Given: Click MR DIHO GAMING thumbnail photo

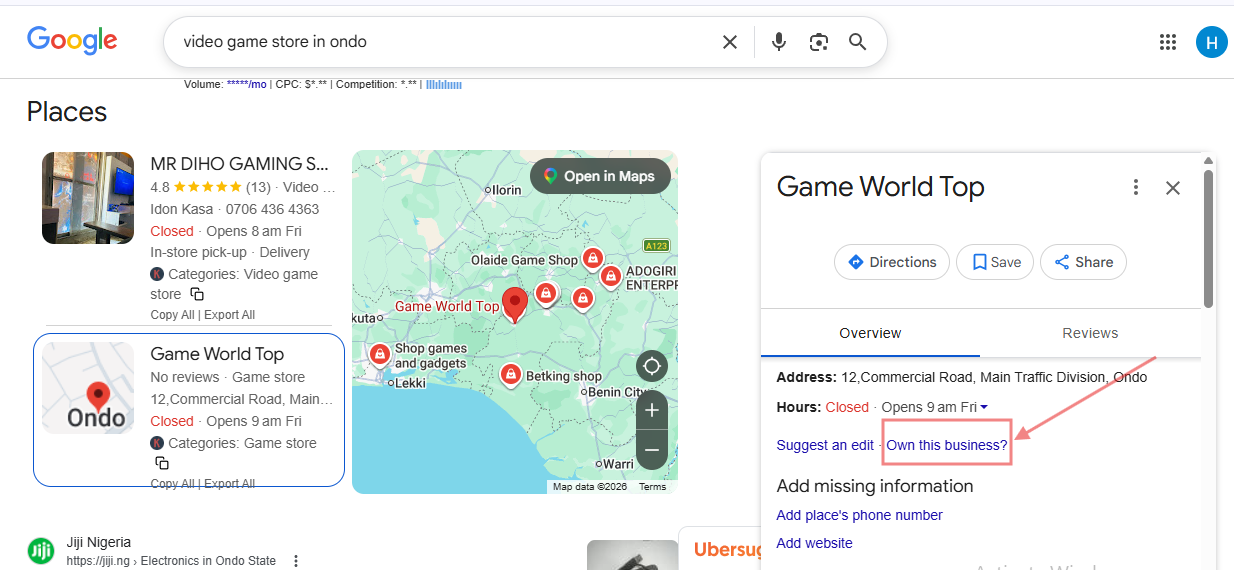Looking at the screenshot, I should pos(88,198).
